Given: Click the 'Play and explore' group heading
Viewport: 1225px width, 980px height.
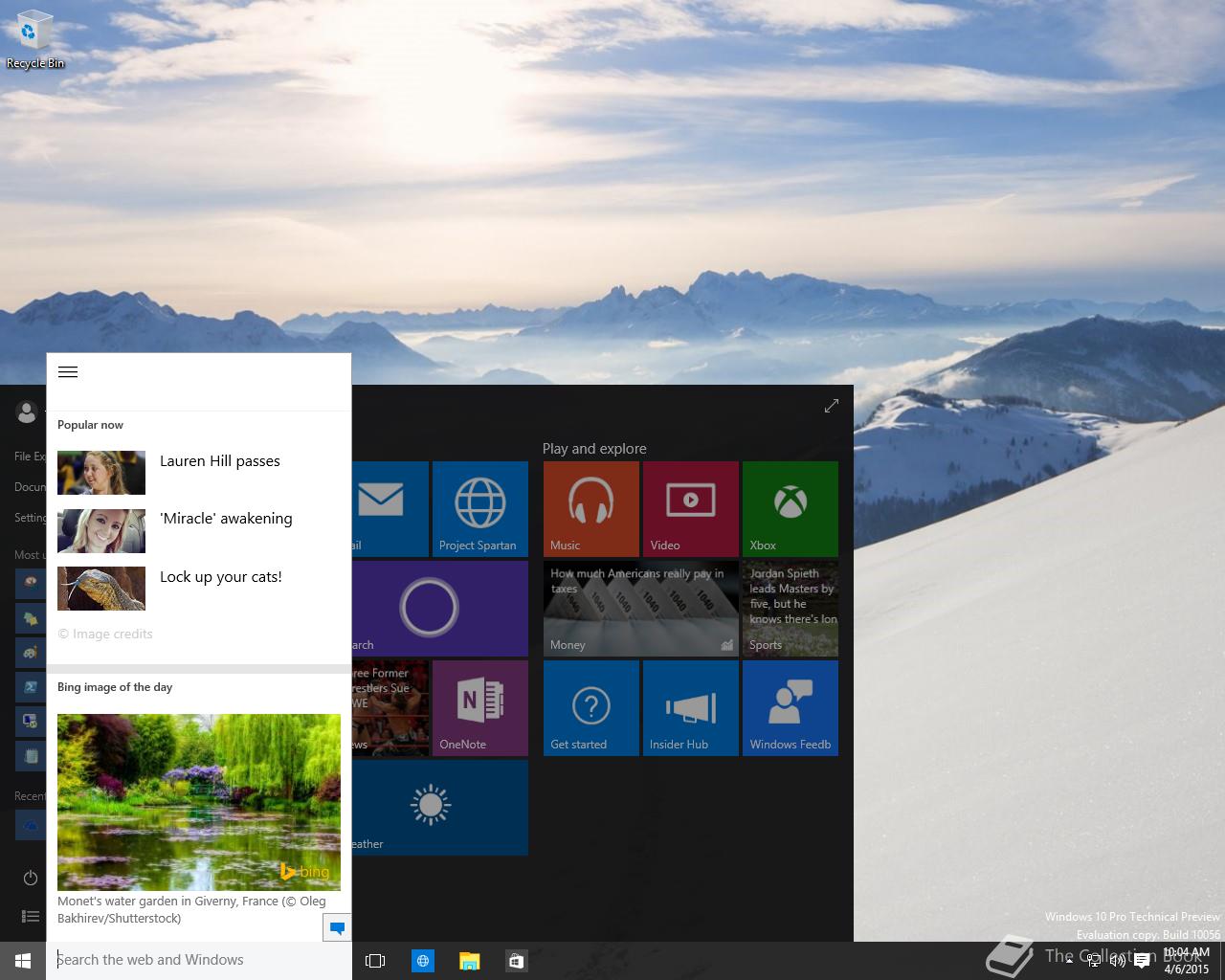Looking at the screenshot, I should [594, 449].
